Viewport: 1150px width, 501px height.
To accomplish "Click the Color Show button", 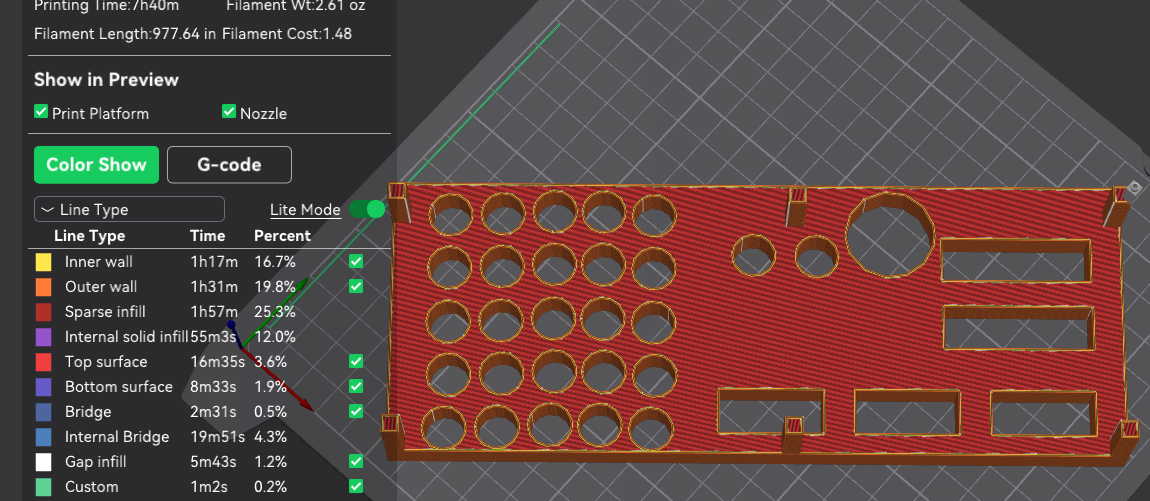I will click(x=96, y=165).
